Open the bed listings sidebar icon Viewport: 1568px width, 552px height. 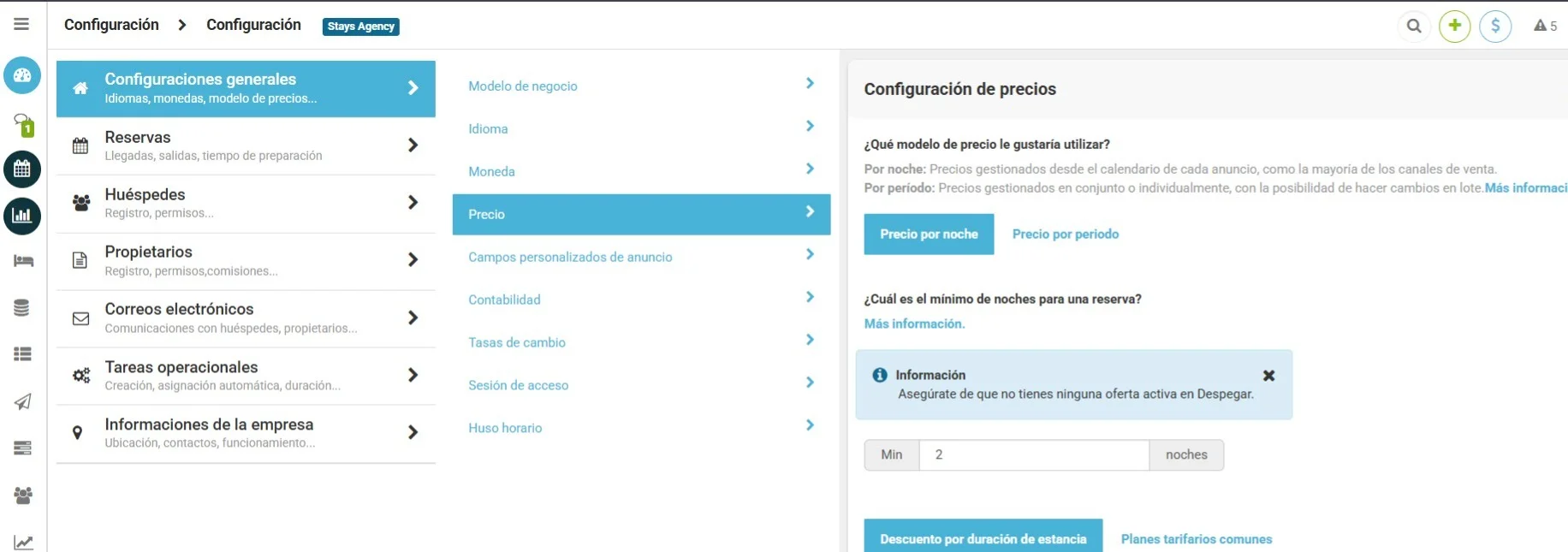pos(23,261)
